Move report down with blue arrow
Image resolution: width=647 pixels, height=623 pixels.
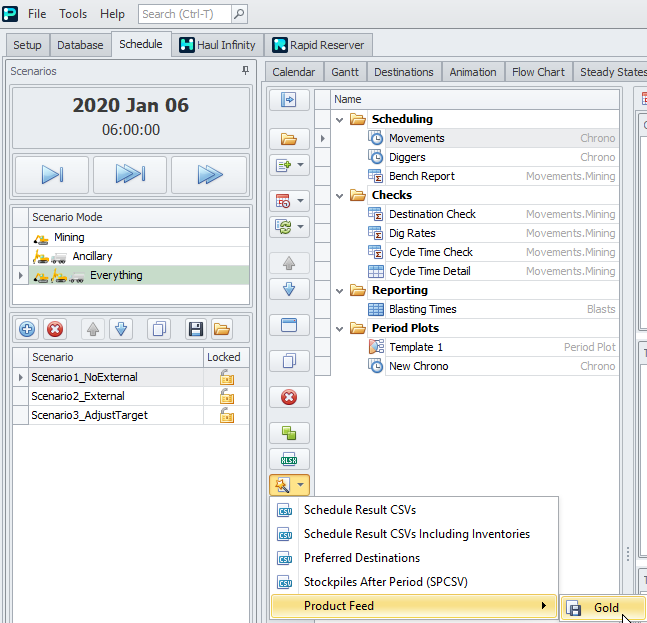tap(289, 289)
